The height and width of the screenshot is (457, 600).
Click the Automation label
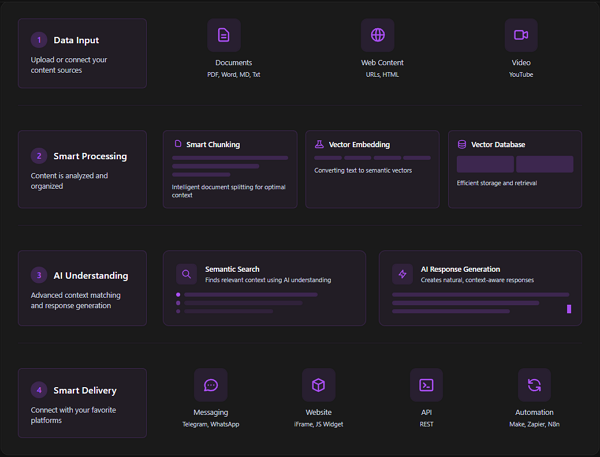click(534, 413)
